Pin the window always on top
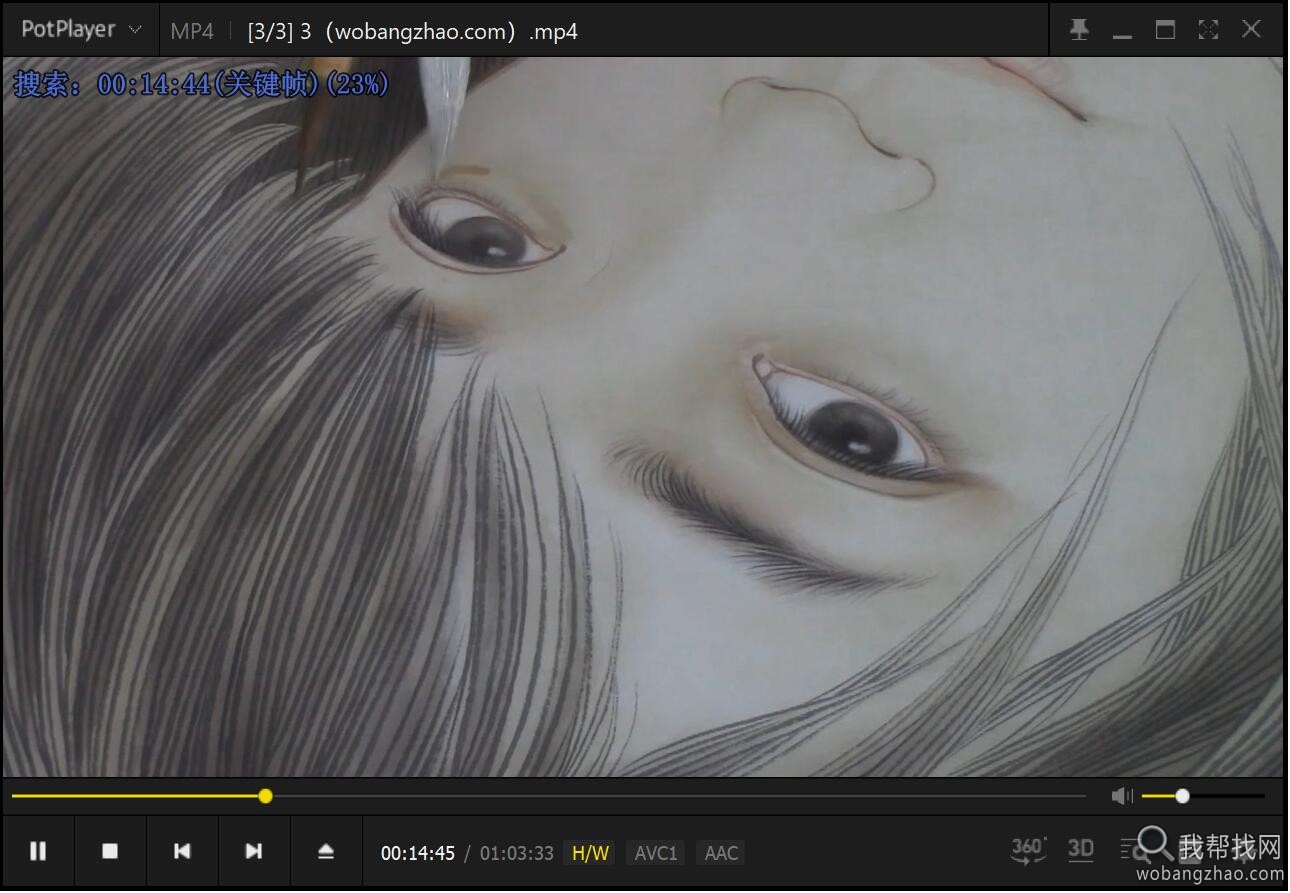The image size is (1290, 893). [1079, 30]
